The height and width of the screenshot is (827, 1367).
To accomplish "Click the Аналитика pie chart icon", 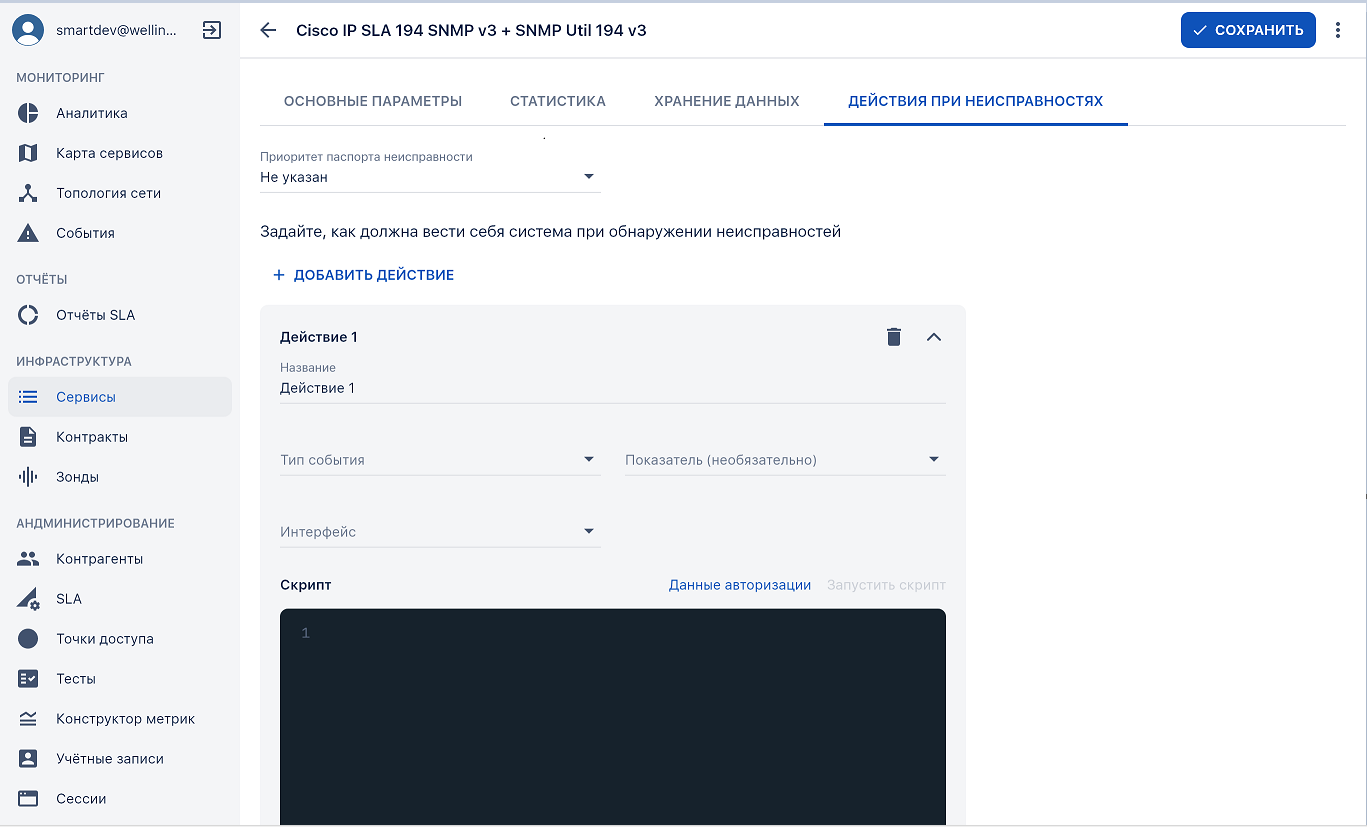I will click(x=28, y=113).
